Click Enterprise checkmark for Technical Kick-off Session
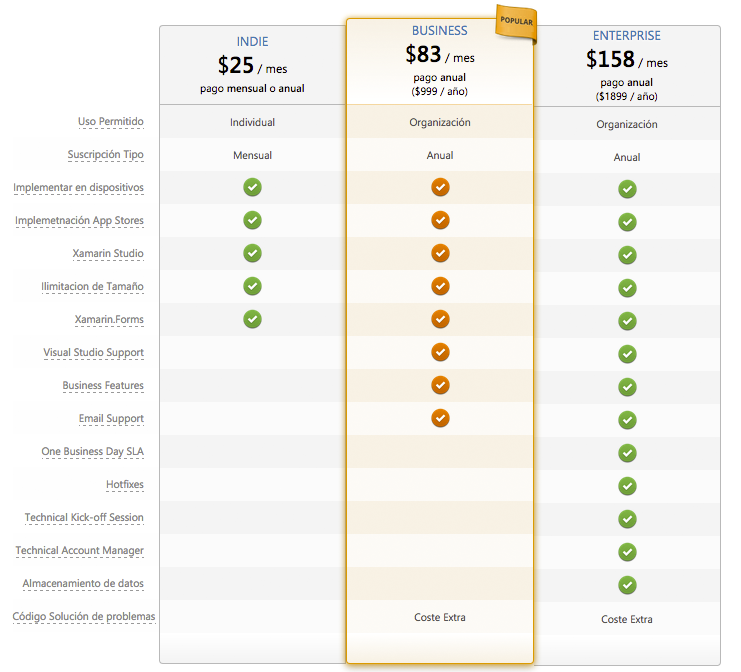The image size is (741, 672). click(627, 519)
